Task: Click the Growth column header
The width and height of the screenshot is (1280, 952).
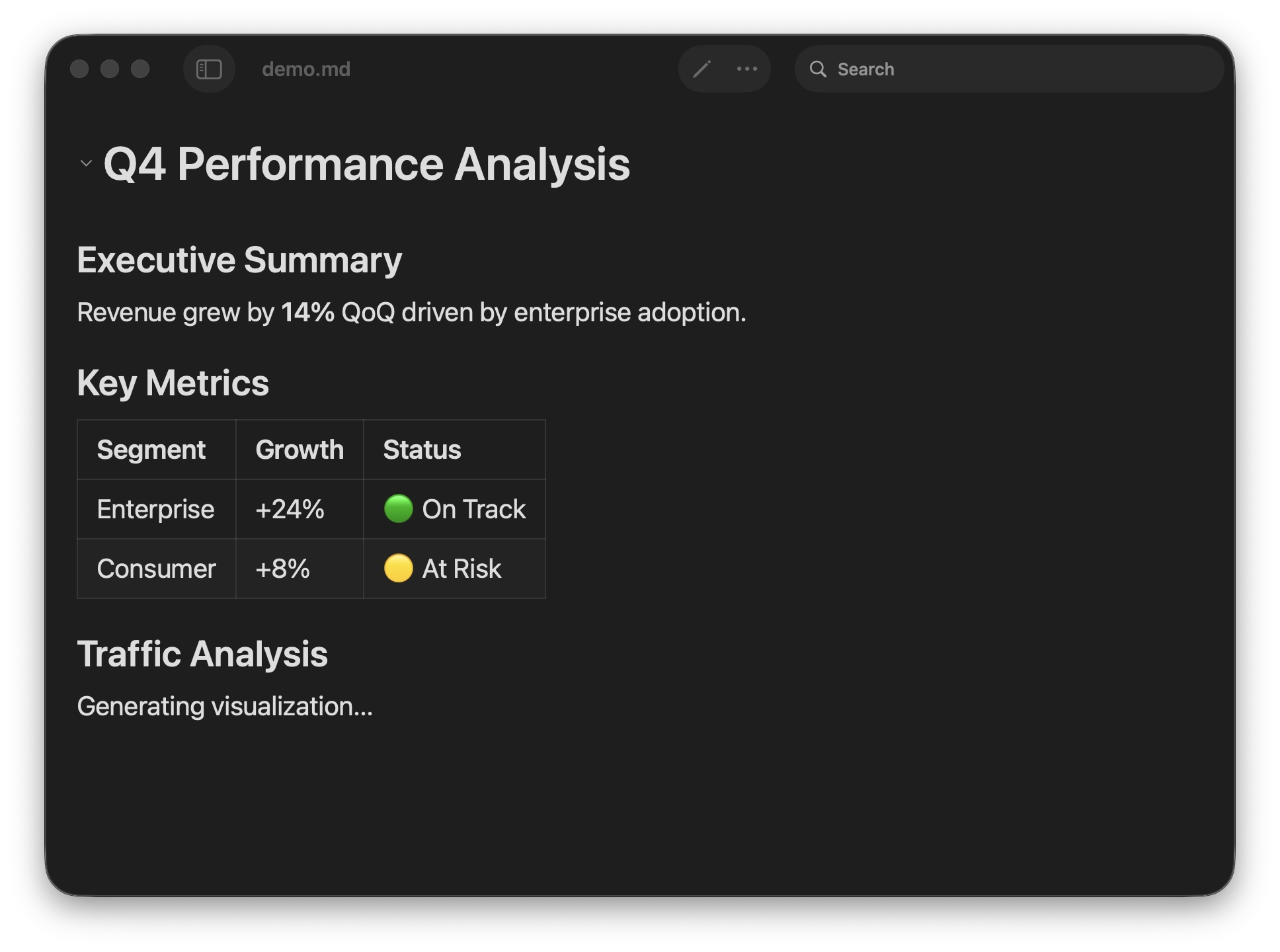Action: pos(300,450)
